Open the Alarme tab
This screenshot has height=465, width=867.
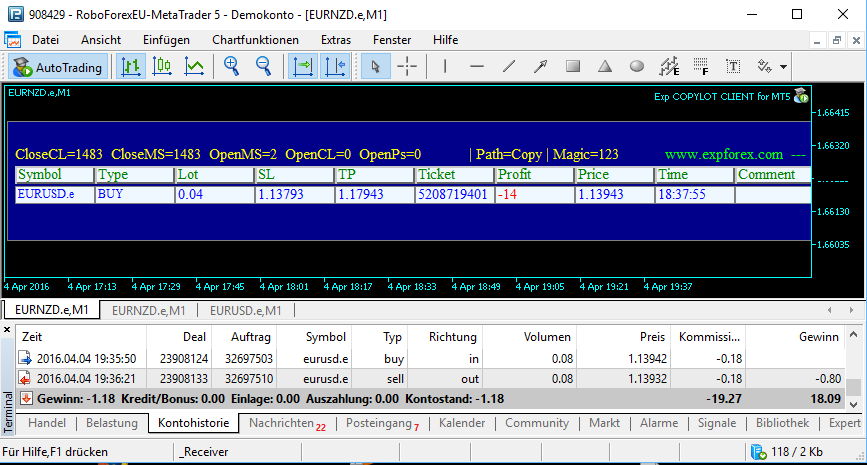coord(659,423)
